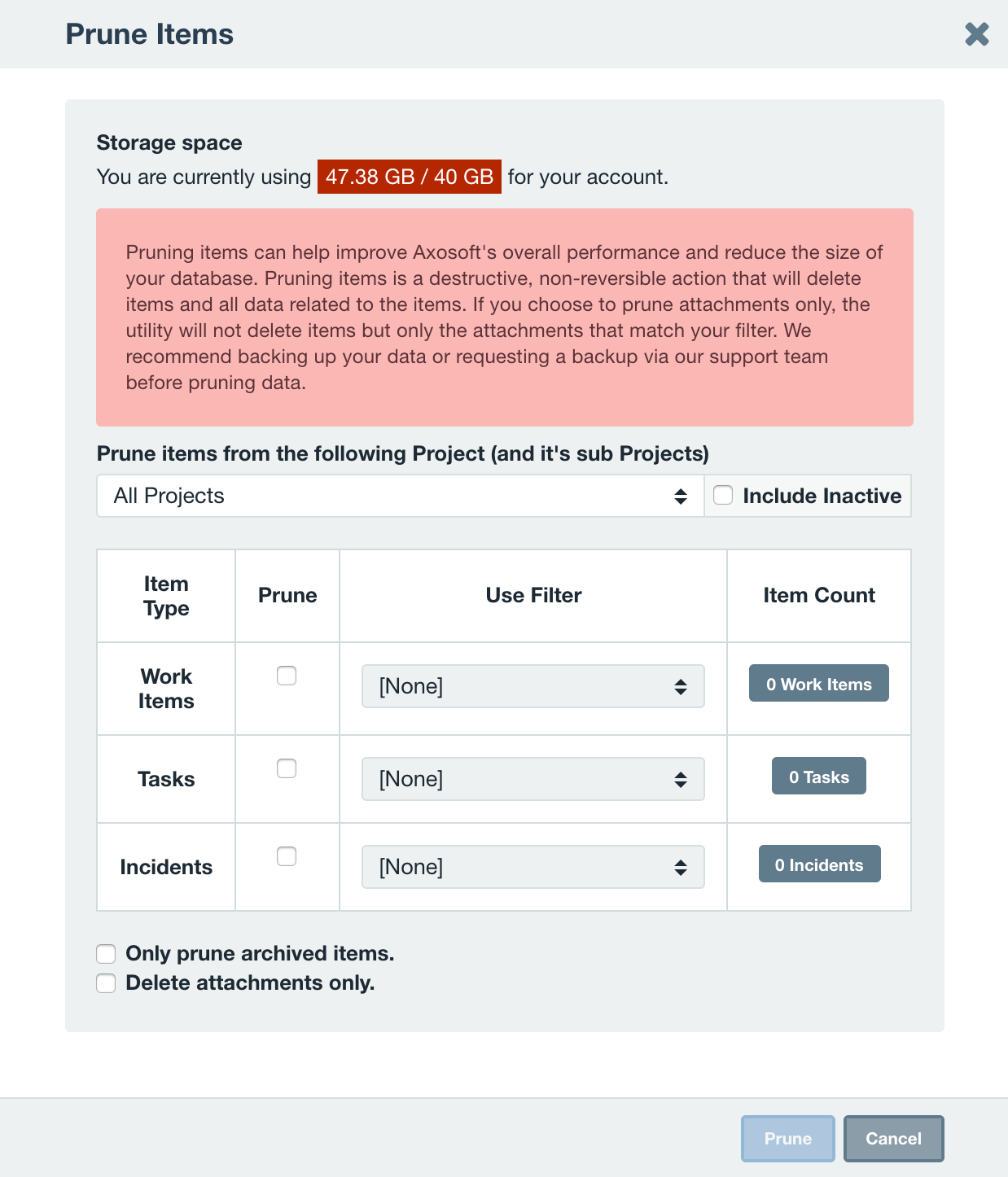This screenshot has width=1008, height=1177.
Task: Click the red storage usage indicator
Action: 410,177
